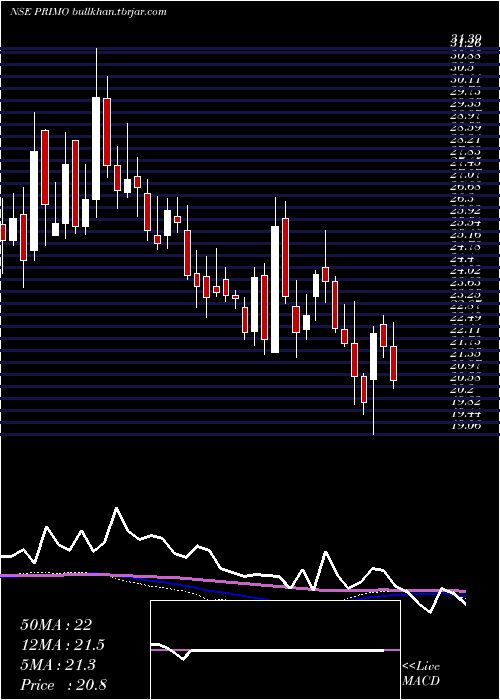Click the 24.4 price axis label

(x=462, y=258)
